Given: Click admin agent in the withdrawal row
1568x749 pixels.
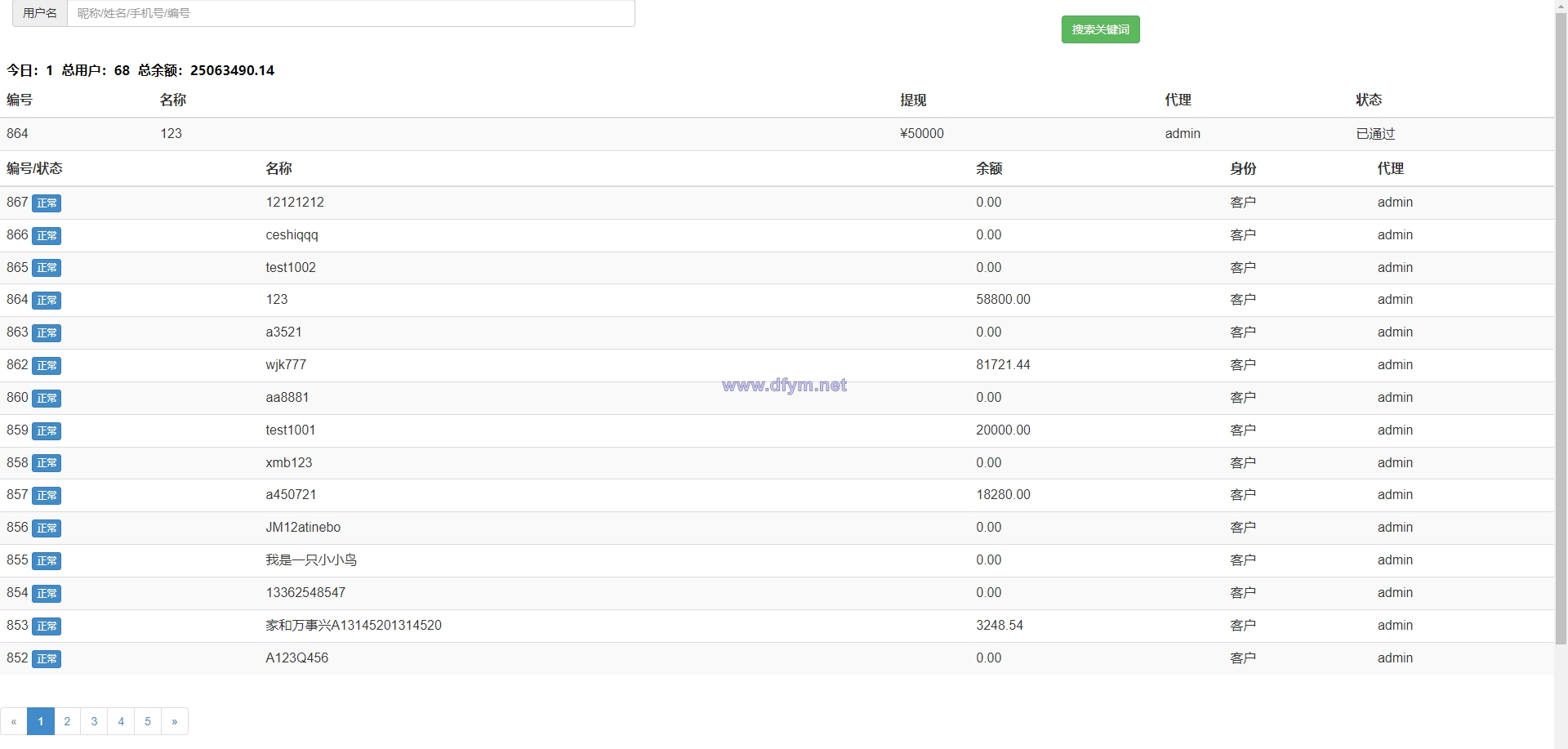Looking at the screenshot, I should tap(1183, 133).
